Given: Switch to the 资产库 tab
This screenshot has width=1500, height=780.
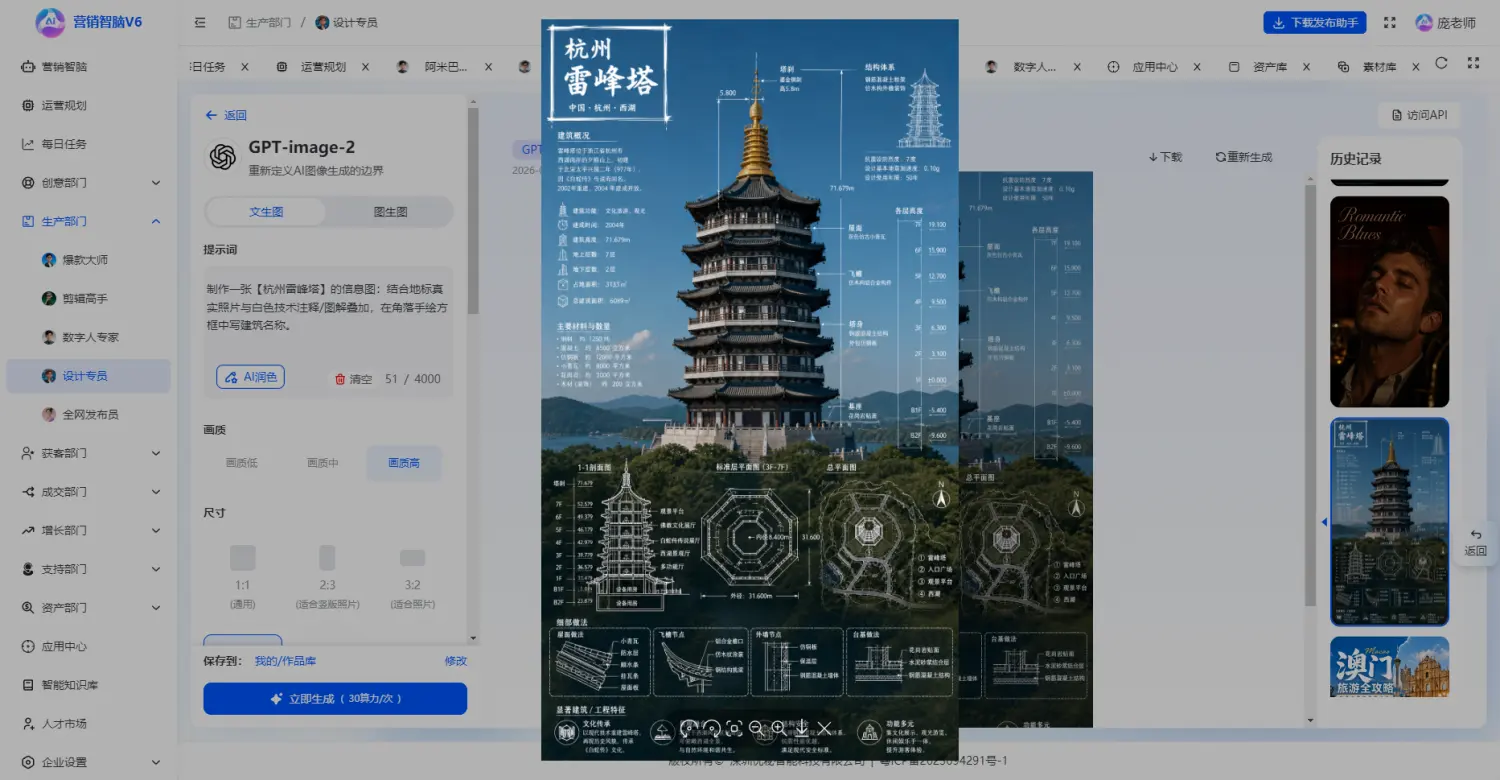Looking at the screenshot, I should point(1269,67).
